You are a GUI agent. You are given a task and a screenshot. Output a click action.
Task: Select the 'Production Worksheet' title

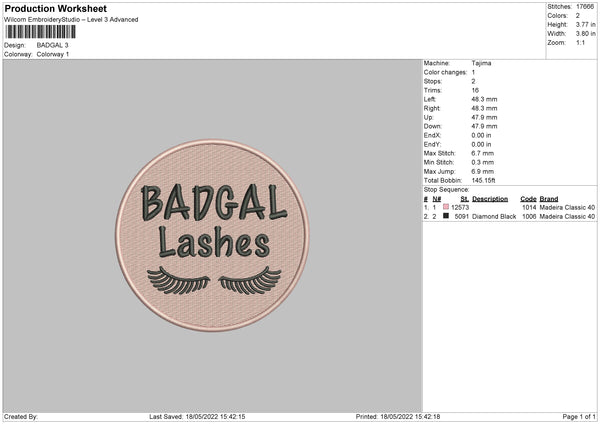click(x=55, y=8)
